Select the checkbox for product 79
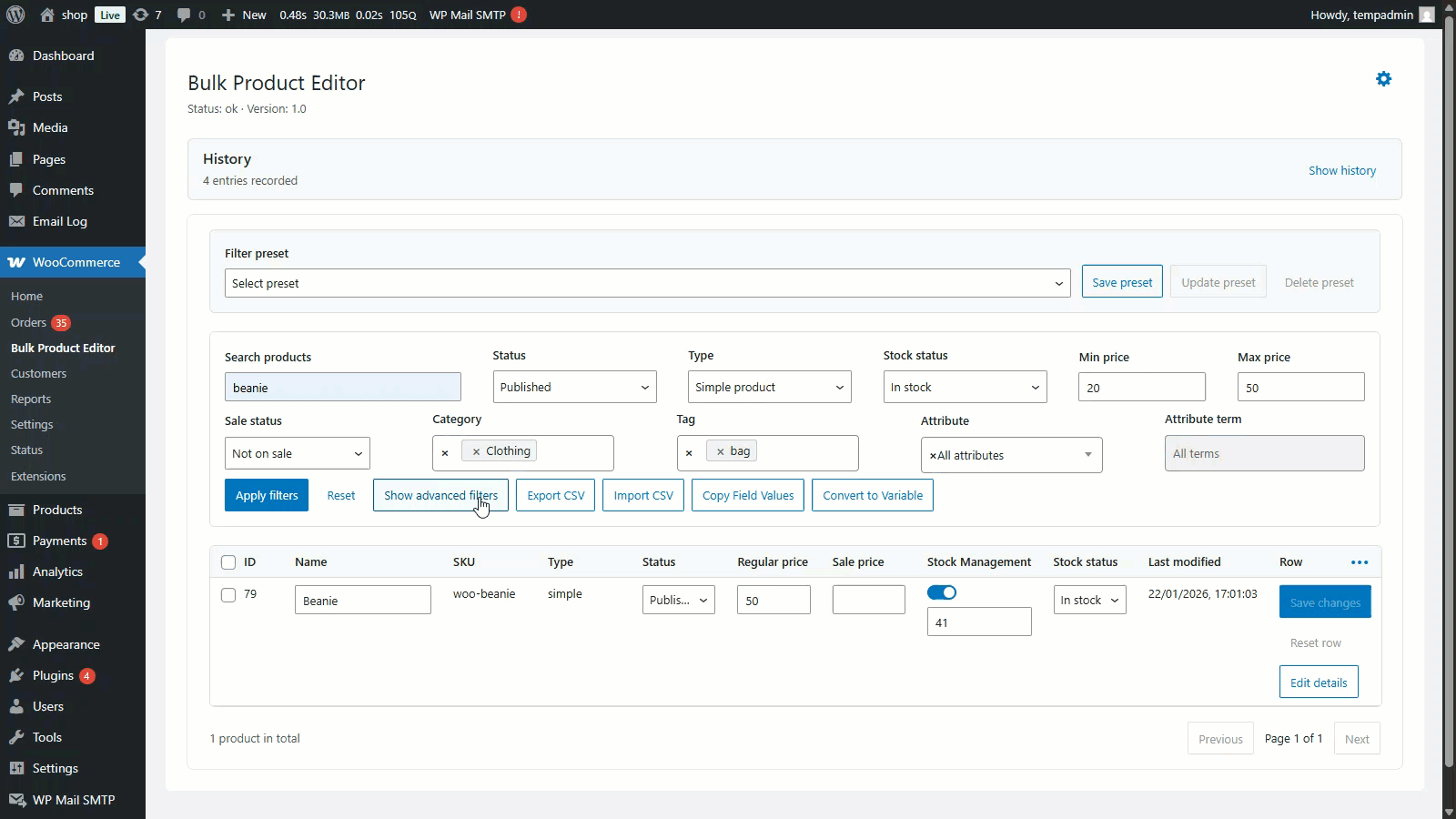Screen dimensions: 1456x819 coord(228,594)
